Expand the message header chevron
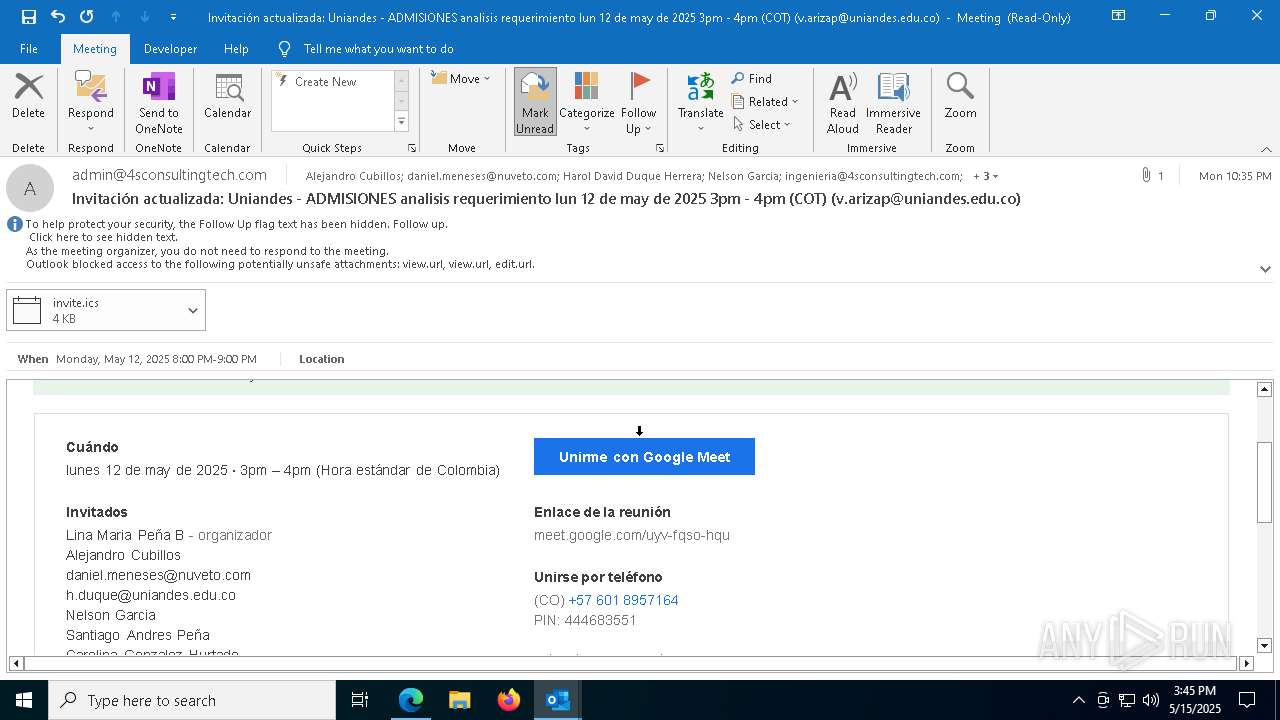This screenshot has height=720, width=1280. click(x=1265, y=268)
